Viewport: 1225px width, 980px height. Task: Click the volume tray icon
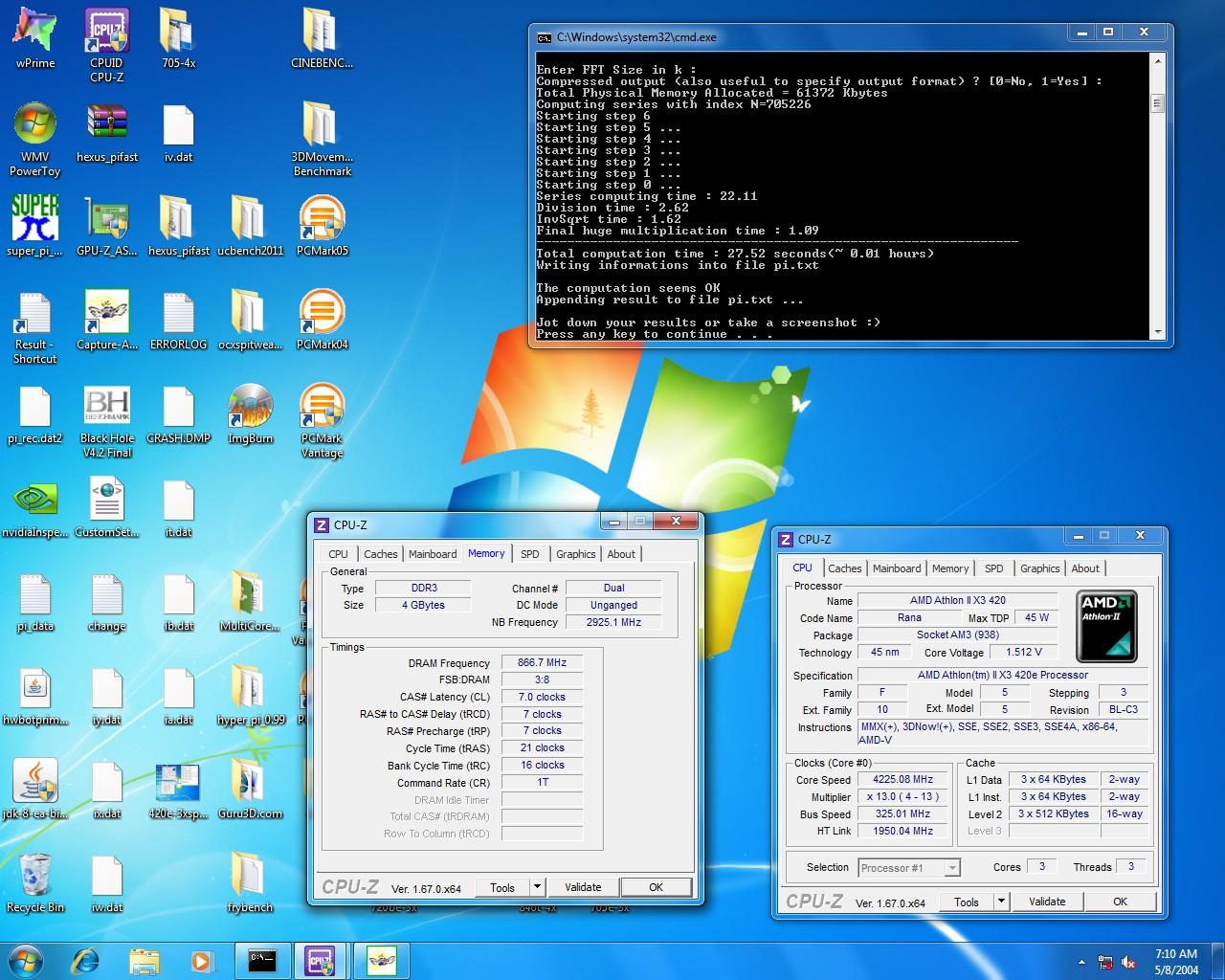pos(1128,962)
